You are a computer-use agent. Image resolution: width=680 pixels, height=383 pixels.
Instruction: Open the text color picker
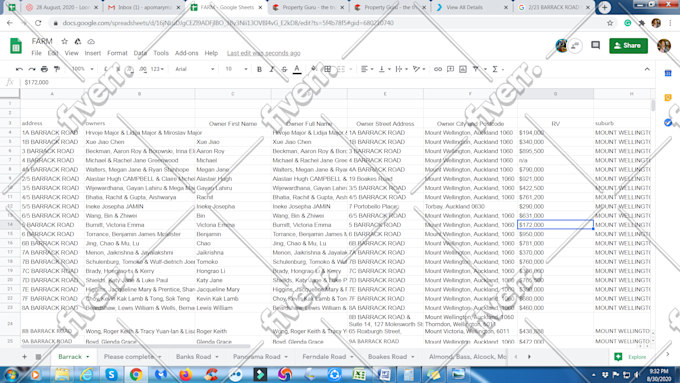[x=297, y=69]
